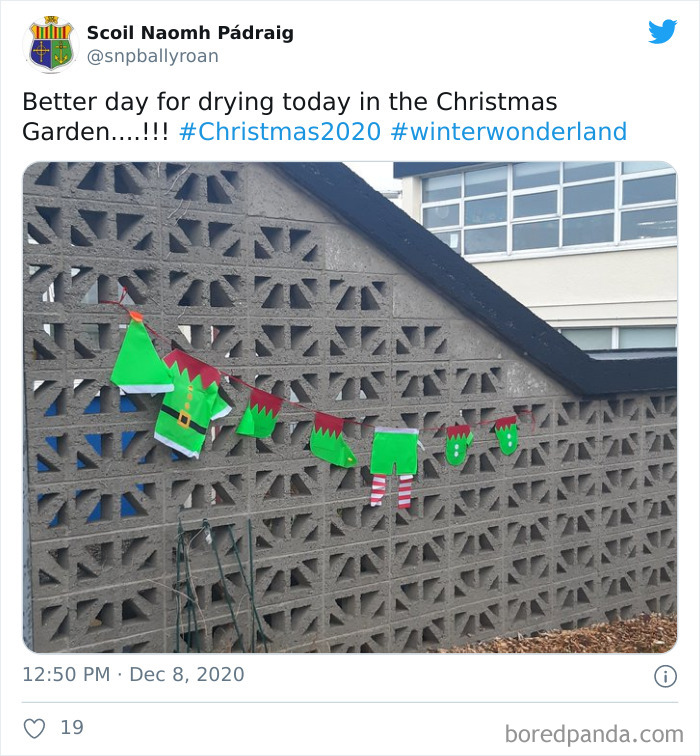Click the tweet text about drying
The height and width of the screenshot is (756, 700).
(x=289, y=116)
